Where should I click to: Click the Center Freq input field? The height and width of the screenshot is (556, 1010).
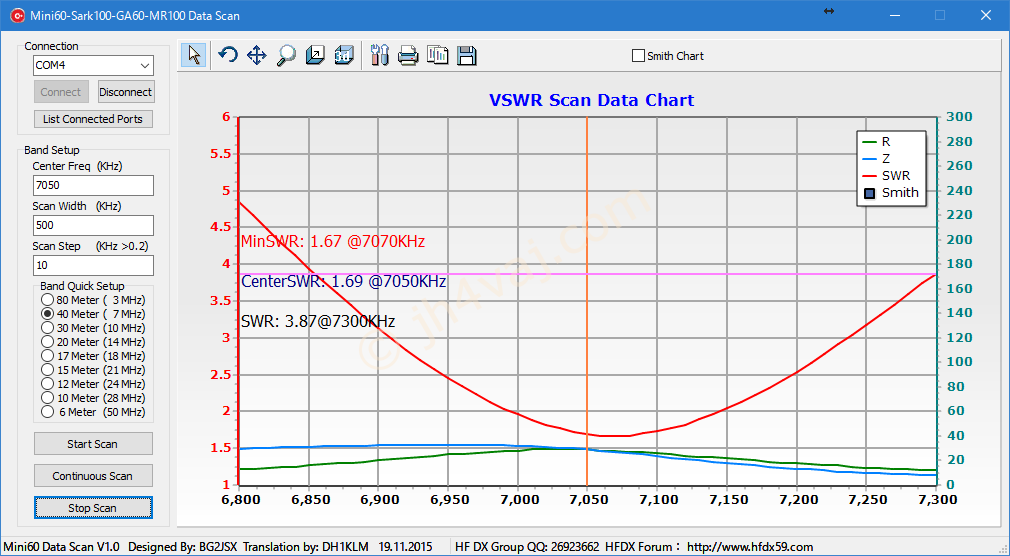[93, 186]
